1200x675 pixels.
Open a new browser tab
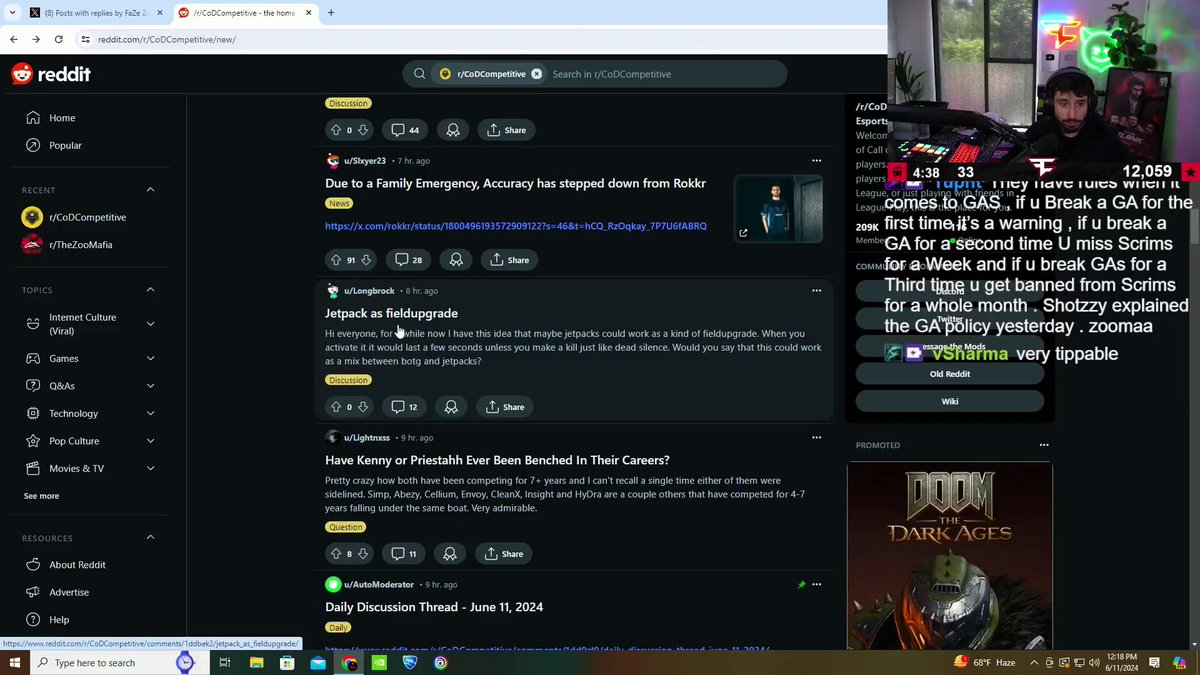[x=331, y=13]
